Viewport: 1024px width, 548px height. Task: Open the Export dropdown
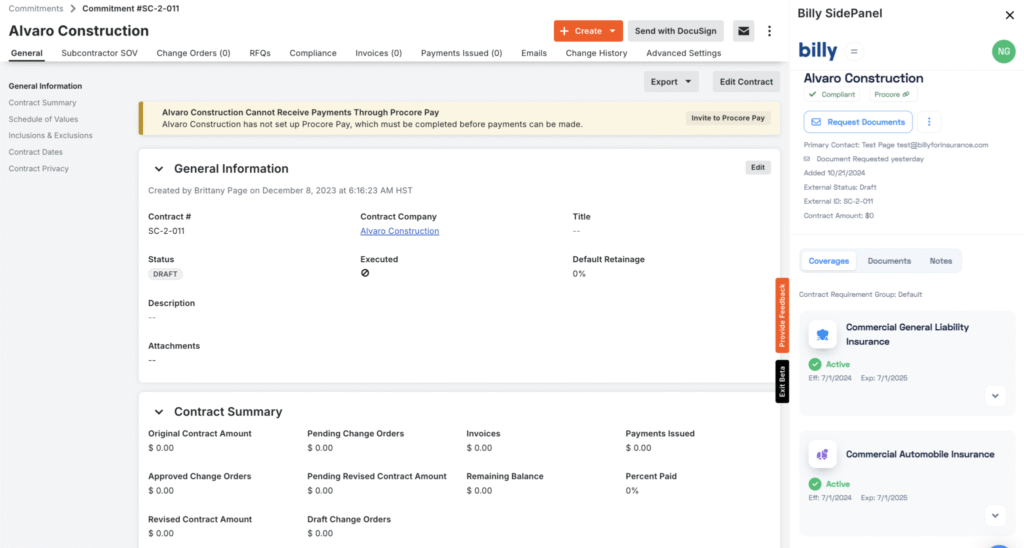click(x=675, y=82)
